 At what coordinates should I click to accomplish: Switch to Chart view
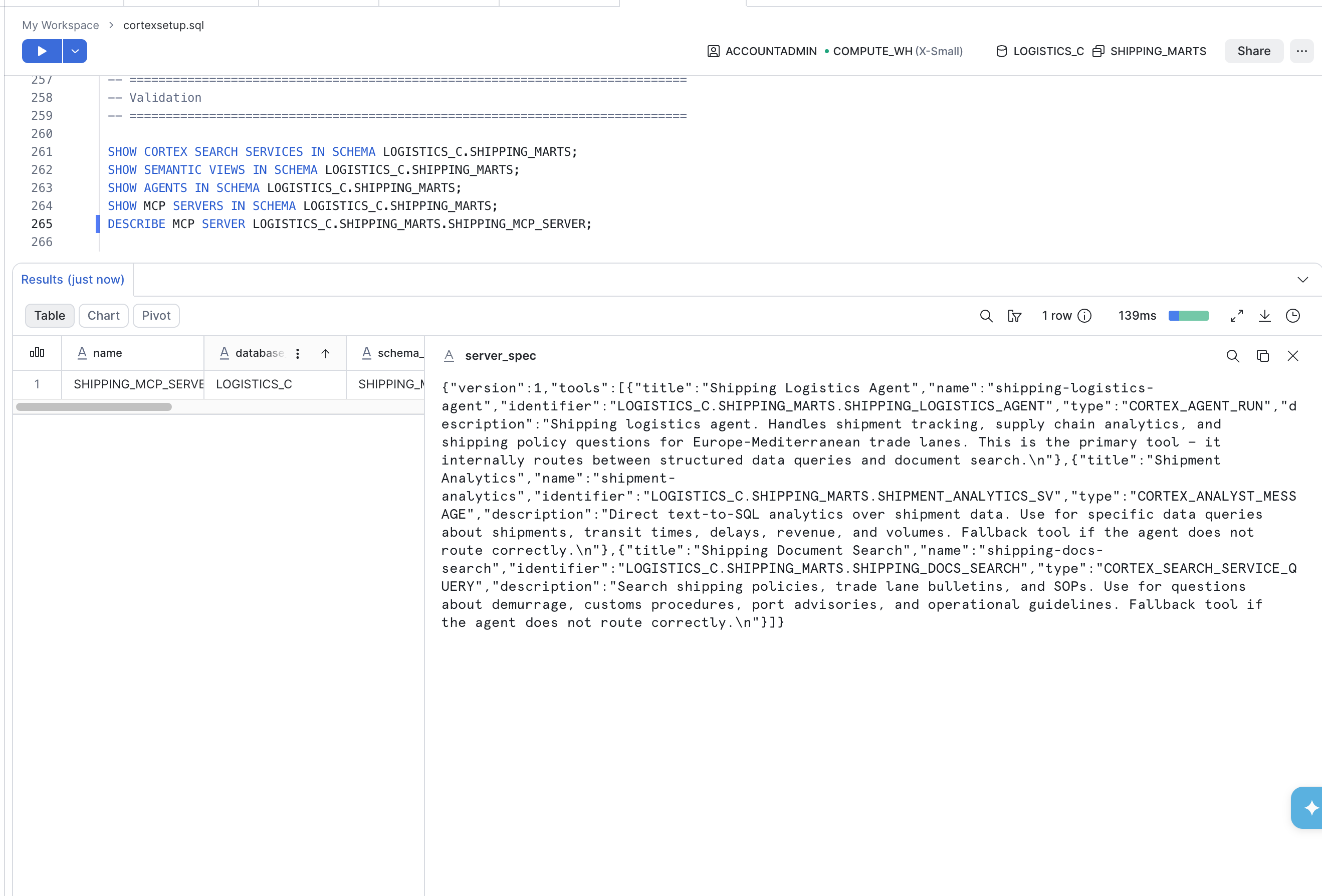click(104, 316)
